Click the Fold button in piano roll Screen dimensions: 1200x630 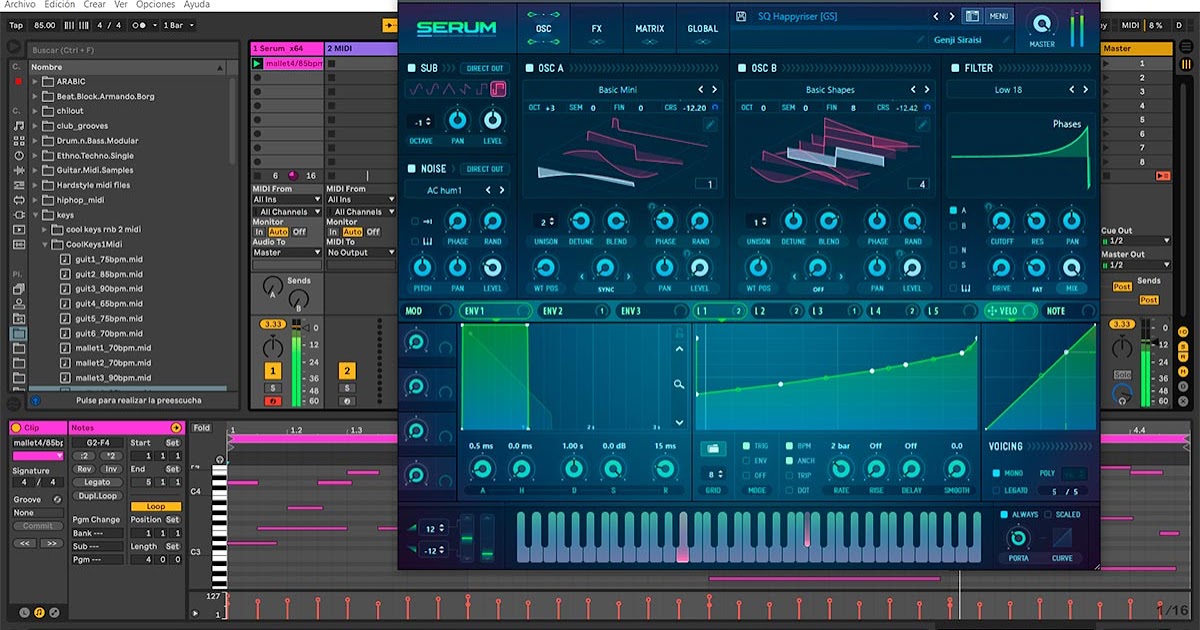click(x=202, y=428)
